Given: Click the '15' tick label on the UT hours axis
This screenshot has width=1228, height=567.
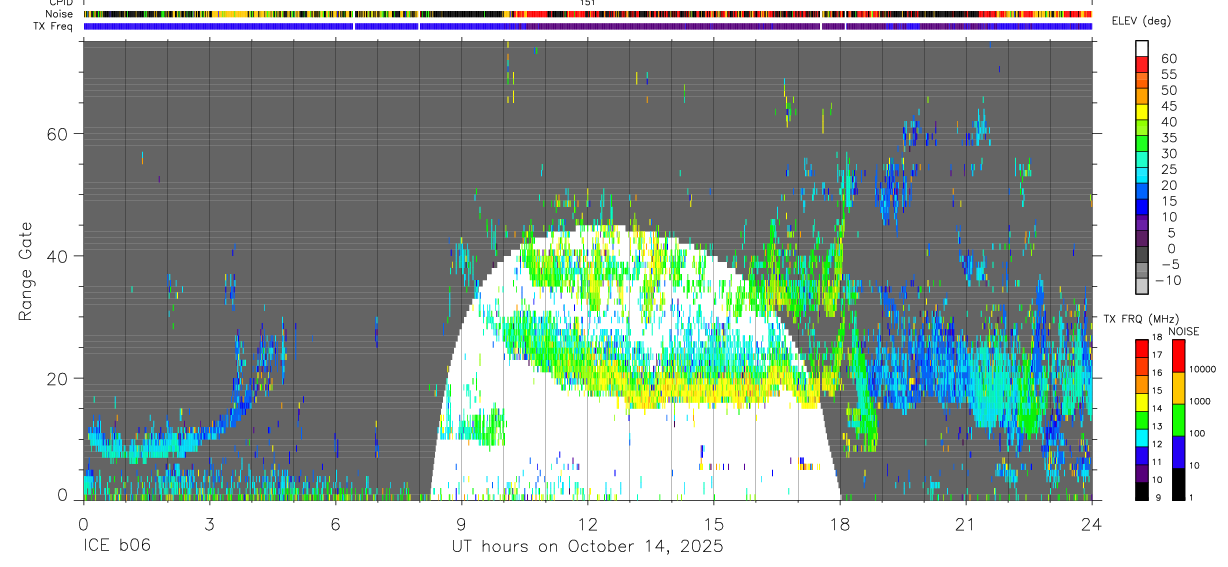Looking at the screenshot, I should 713,523.
